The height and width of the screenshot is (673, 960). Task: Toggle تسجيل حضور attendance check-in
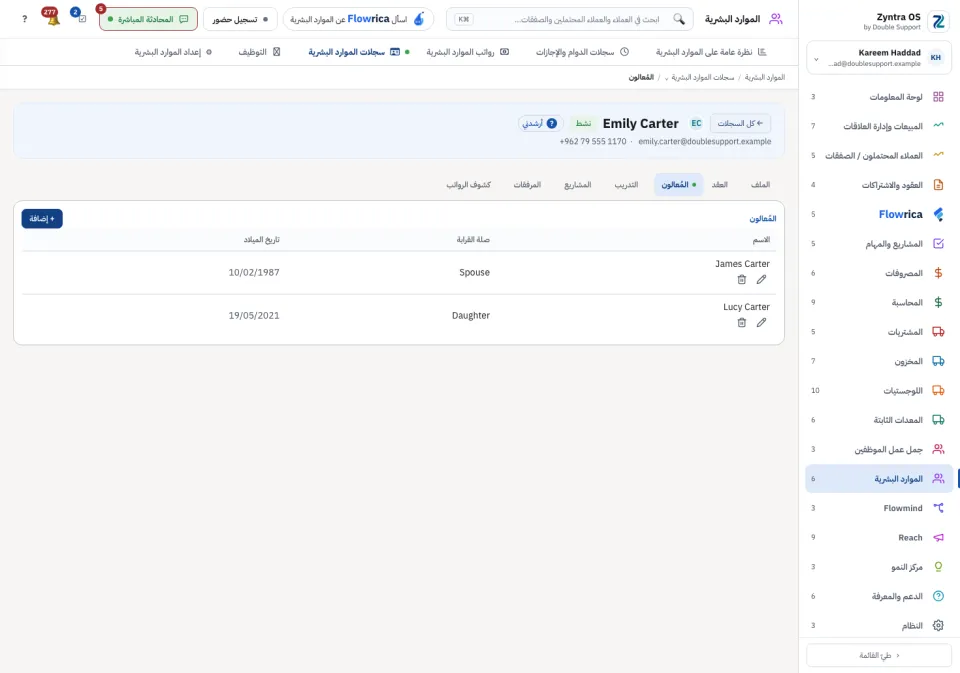pyautogui.click(x=240, y=19)
